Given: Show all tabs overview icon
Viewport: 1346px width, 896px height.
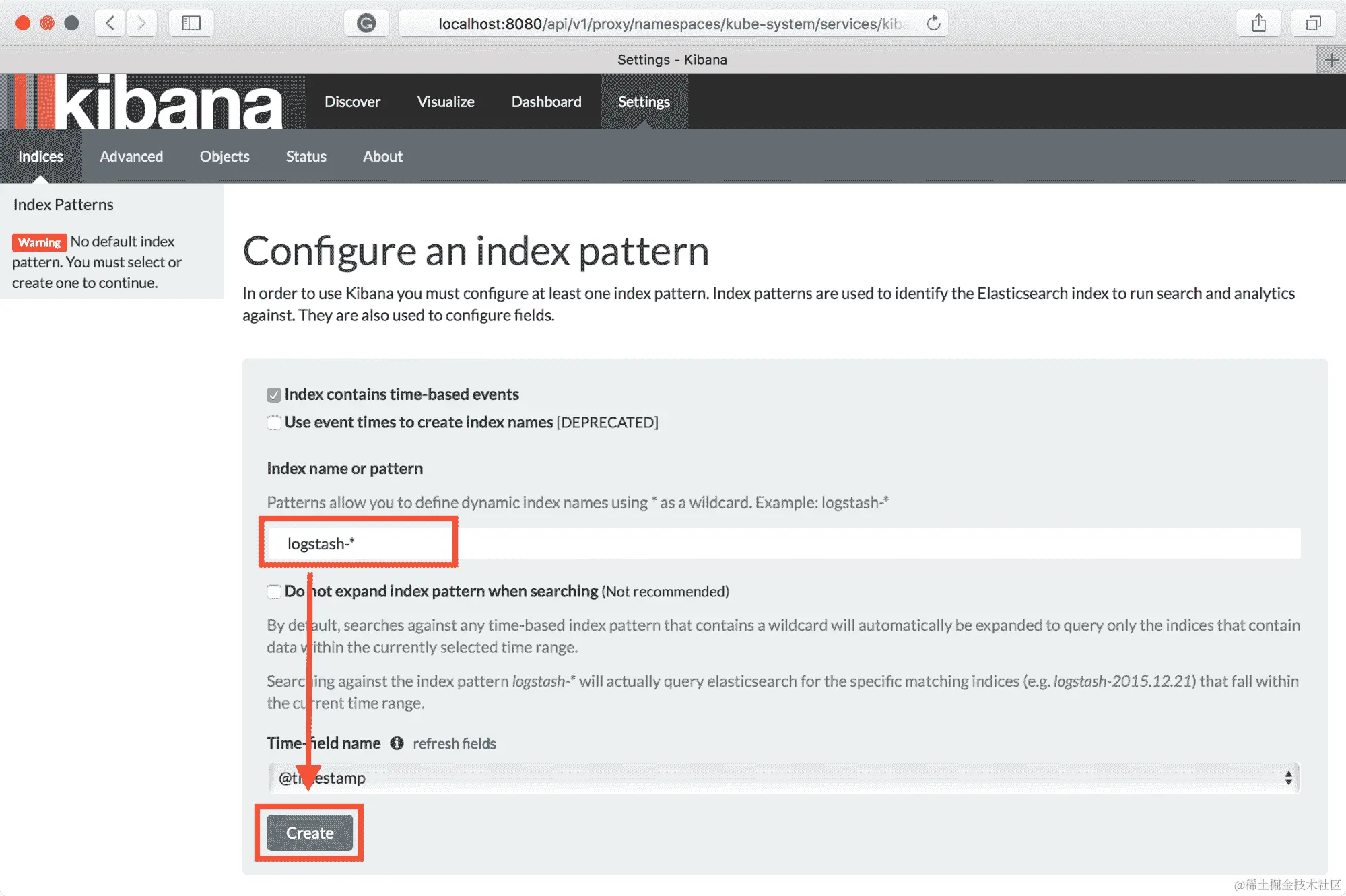Looking at the screenshot, I should (1313, 24).
